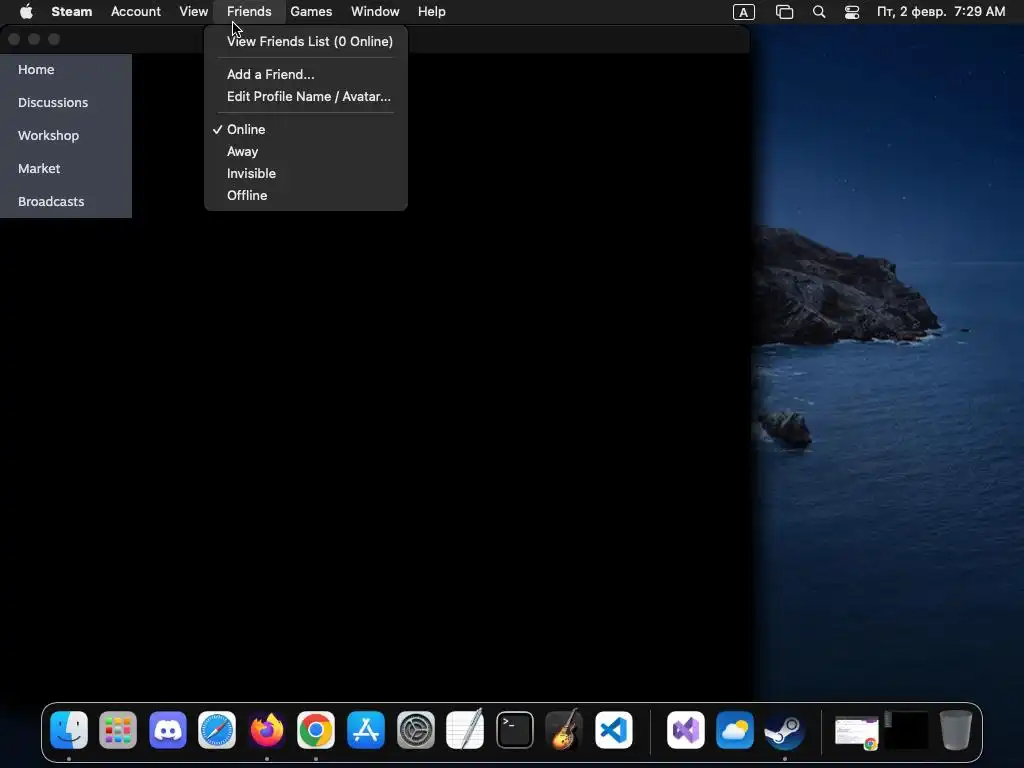
Task: Open System Settings from the dock
Action: (415, 729)
